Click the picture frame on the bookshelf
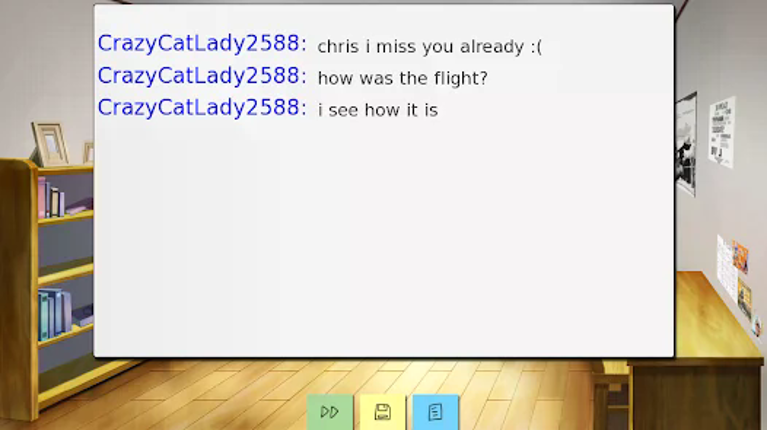767x430 pixels. click(50, 144)
